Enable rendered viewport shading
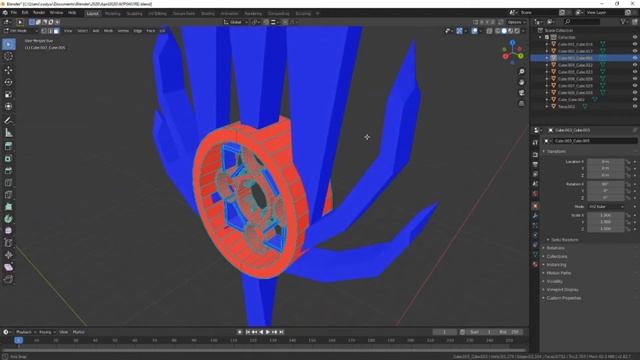The width and height of the screenshot is (640, 360). pyautogui.click(x=517, y=31)
